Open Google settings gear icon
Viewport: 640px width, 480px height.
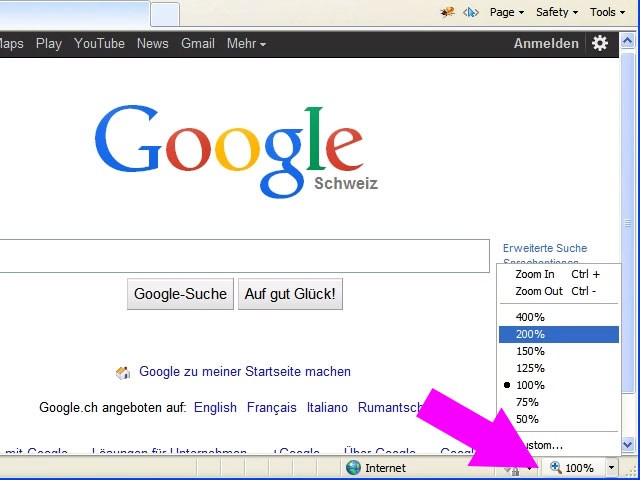pos(600,43)
